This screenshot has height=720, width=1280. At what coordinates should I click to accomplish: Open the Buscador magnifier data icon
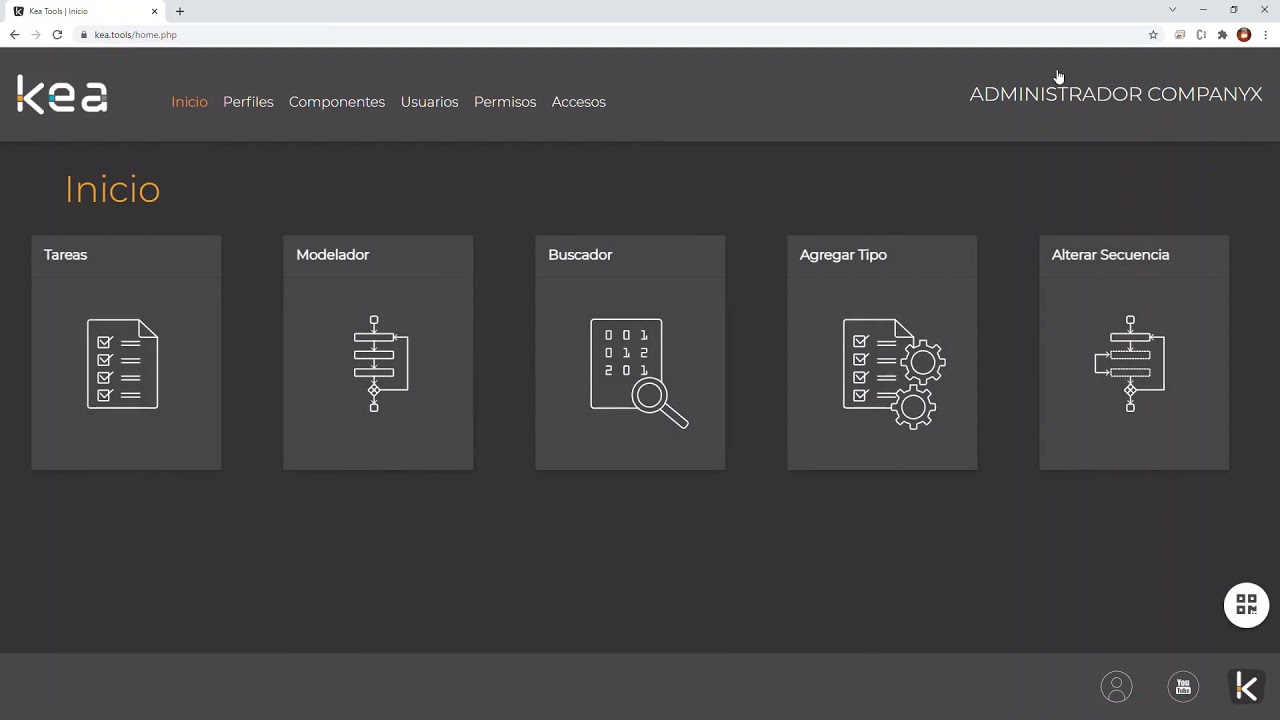(x=638, y=373)
